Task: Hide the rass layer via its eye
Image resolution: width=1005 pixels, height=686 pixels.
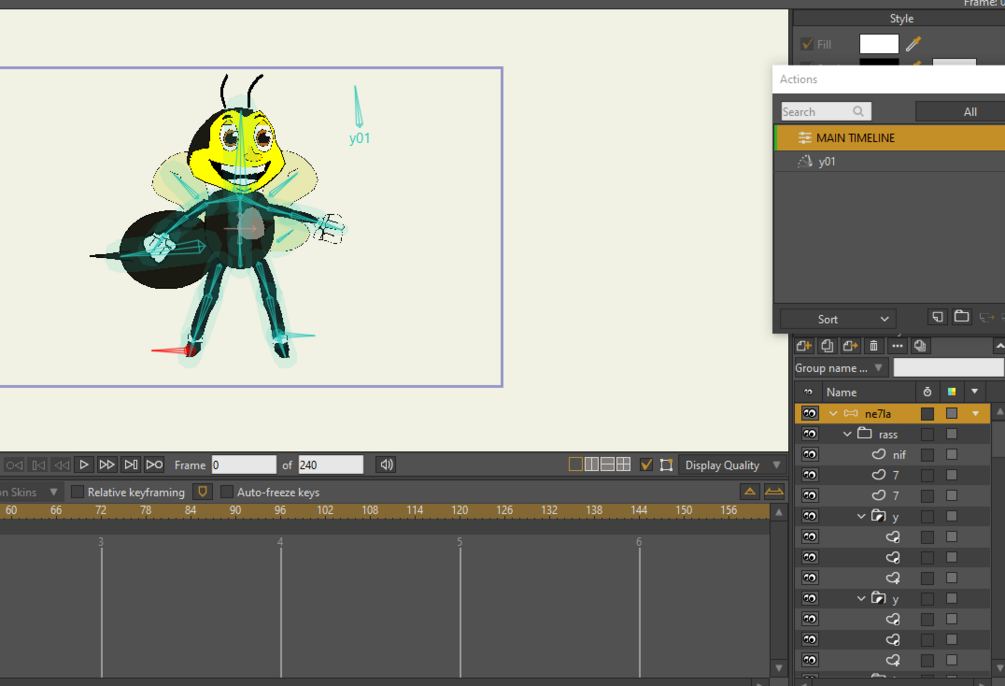Action: click(x=810, y=434)
